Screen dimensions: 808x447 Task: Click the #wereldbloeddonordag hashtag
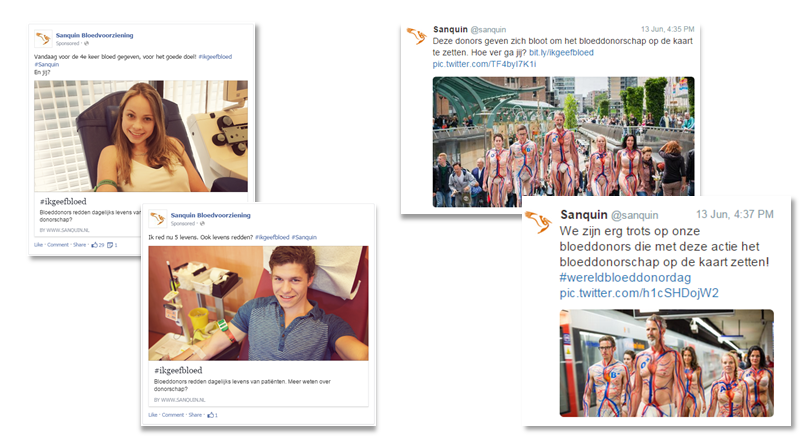tap(625, 278)
